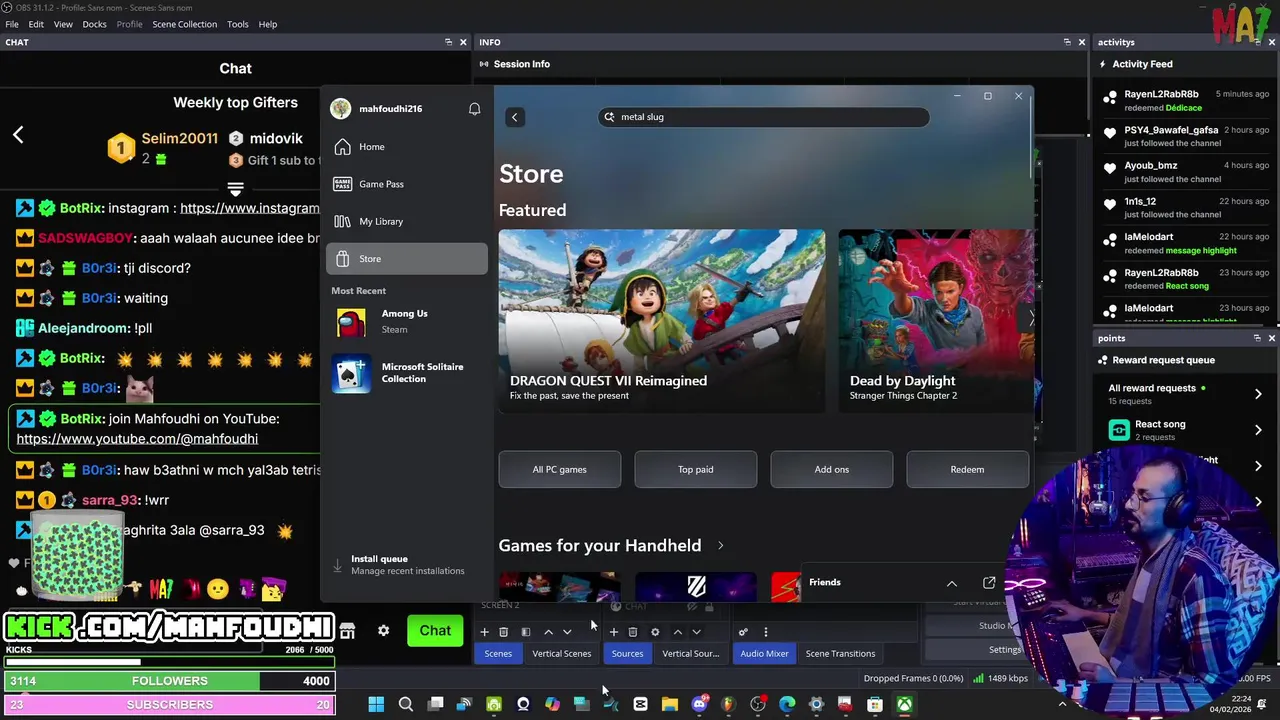Open Docks menu in OBS
The width and height of the screenshot is (1280, 720).
coord(94,24)
